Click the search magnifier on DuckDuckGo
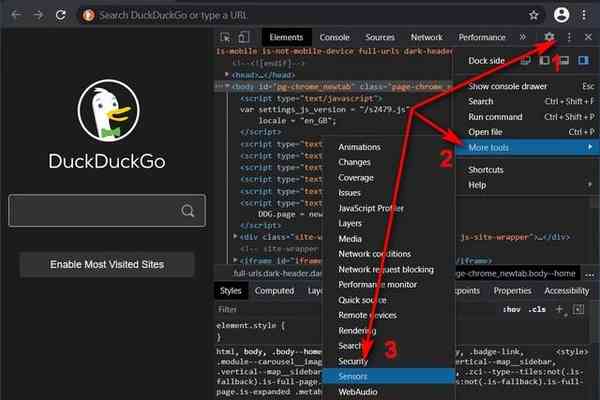The image size is (600, 400). [x=187, y=211]
